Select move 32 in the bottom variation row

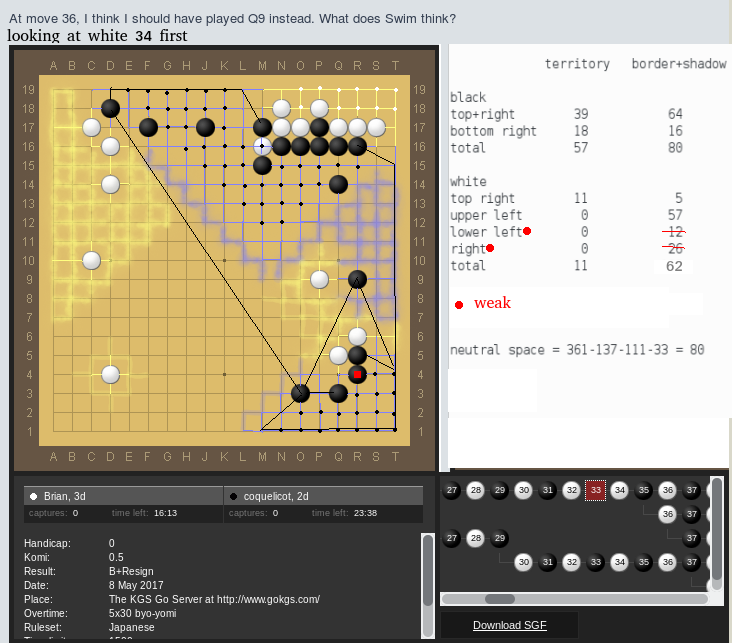[572, 562]
